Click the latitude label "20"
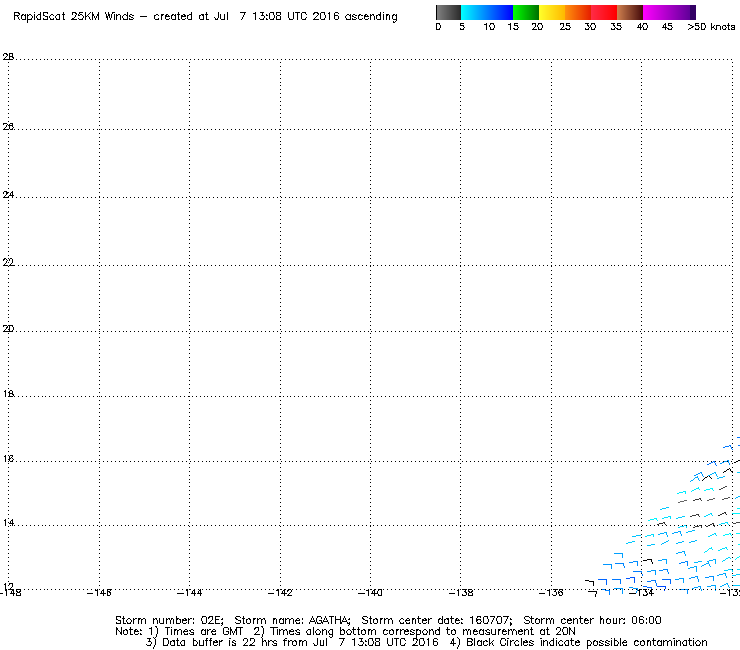The width and height of the screenshot is (740, 650). [8, 329]
